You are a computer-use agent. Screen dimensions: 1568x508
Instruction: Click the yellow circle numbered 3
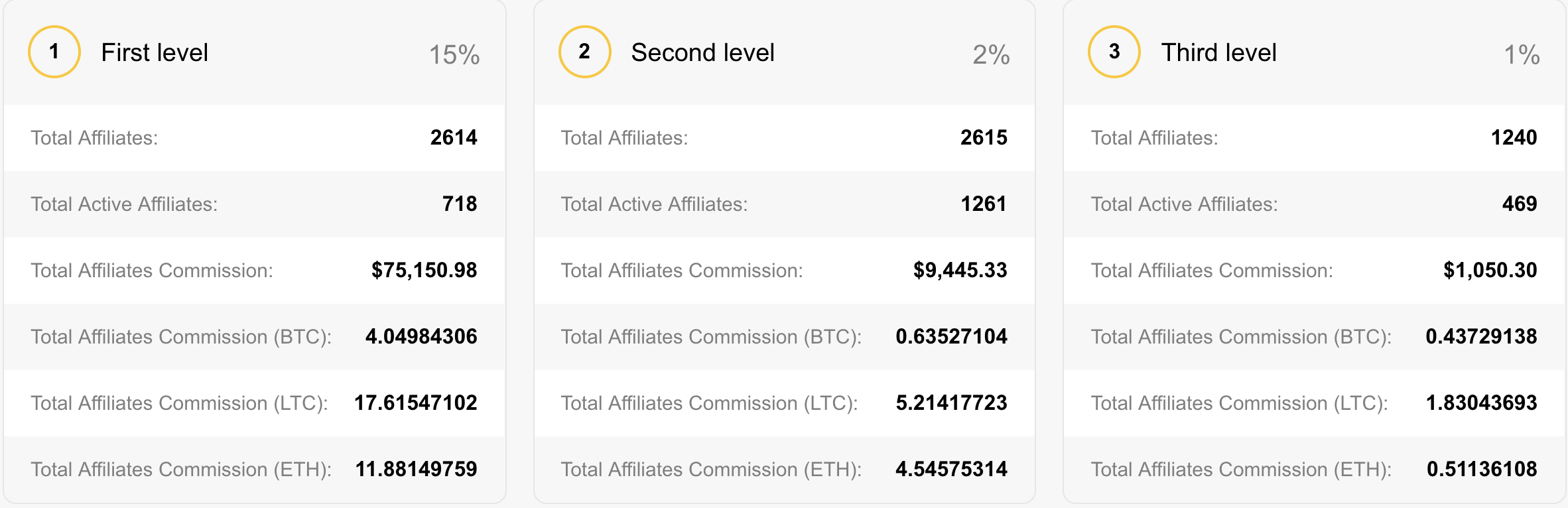click(1114, 52)
